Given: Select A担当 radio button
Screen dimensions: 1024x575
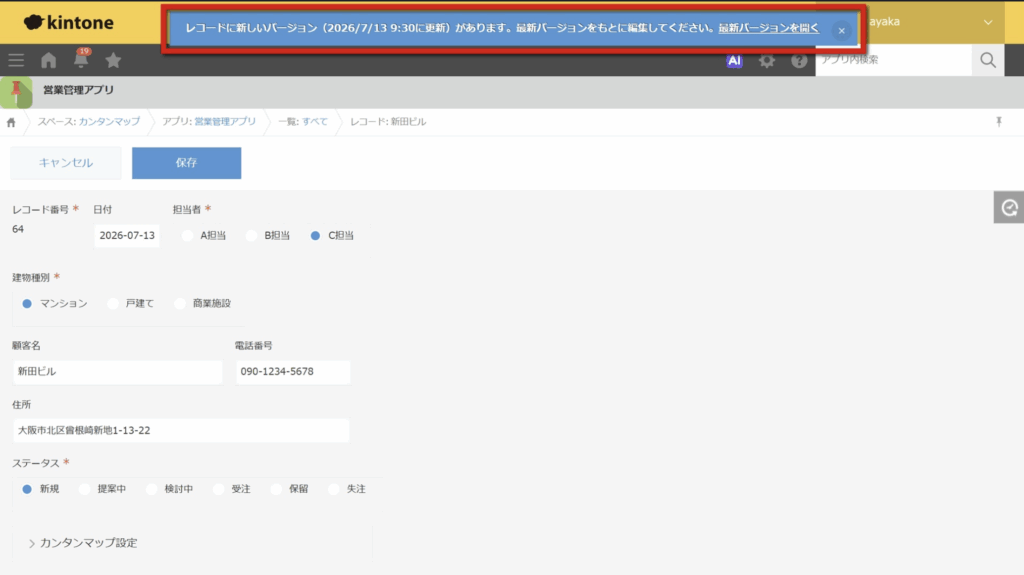Looking at the screenshot, I should tap(187, 235).
